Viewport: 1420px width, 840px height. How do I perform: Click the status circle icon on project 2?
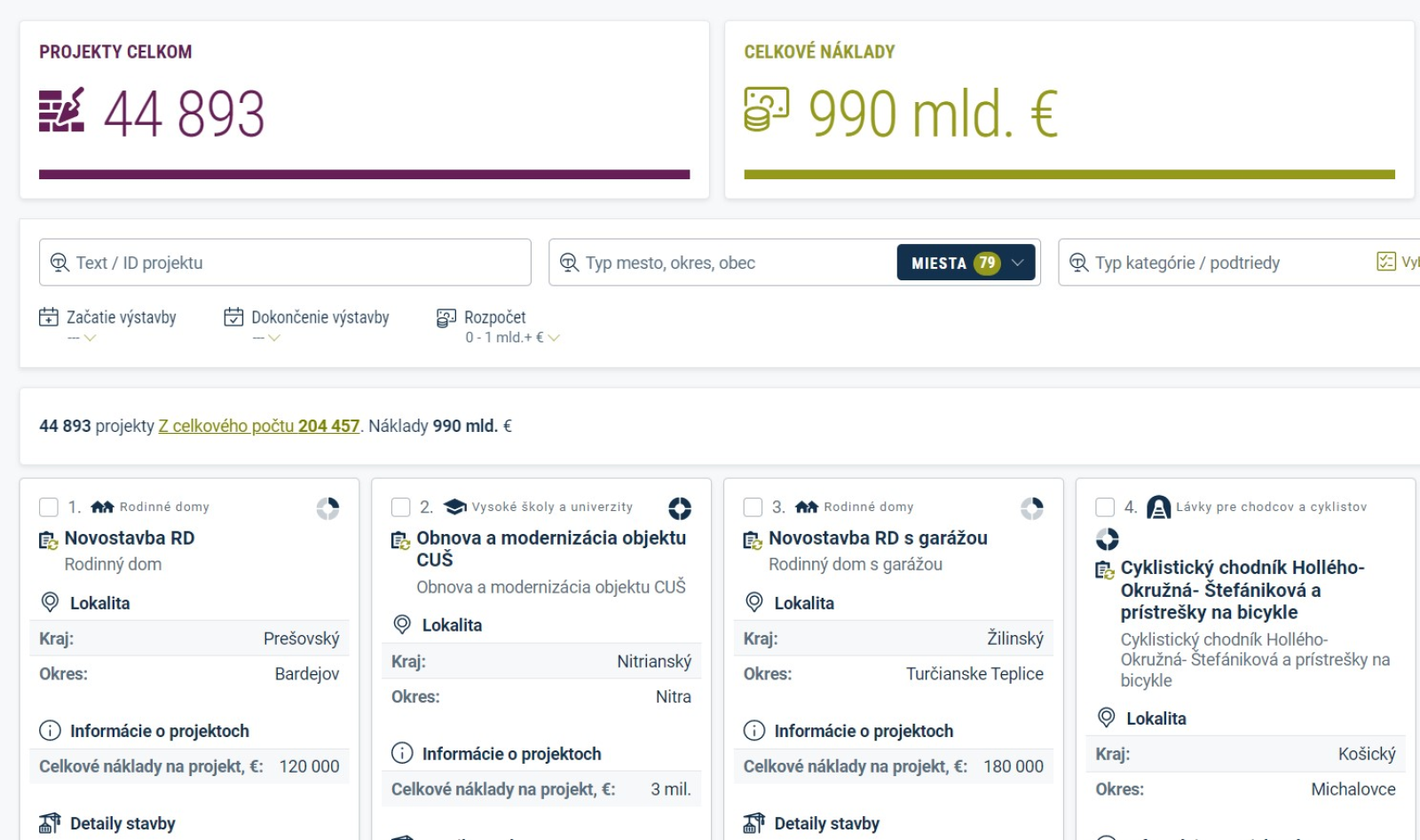click(680, 508)
